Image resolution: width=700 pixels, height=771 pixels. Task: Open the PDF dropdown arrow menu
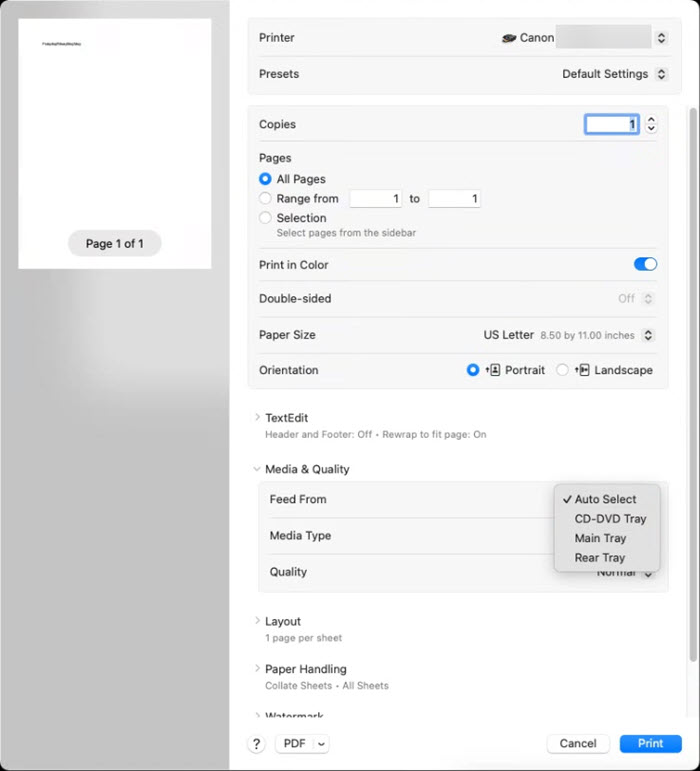point(321,743)
